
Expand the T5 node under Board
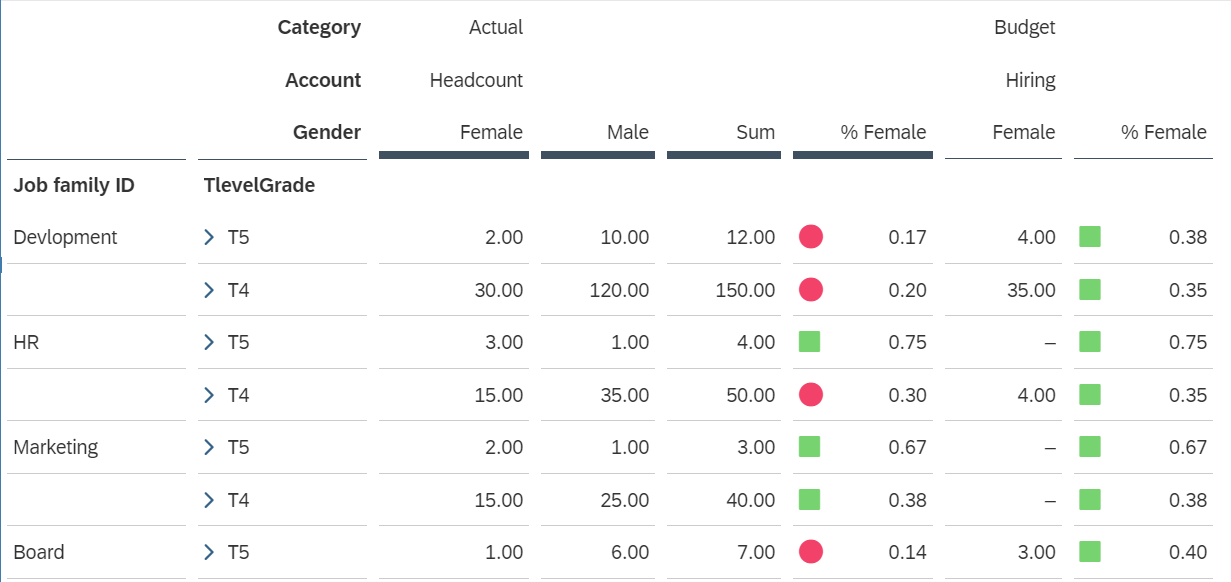point(210,551)
